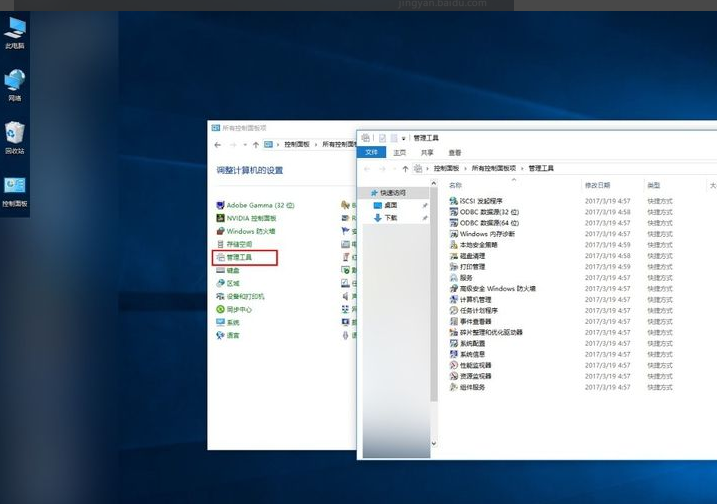The image size is (717, 504).
Task: Click the 同步中心 link
Action: coord(239,310)
